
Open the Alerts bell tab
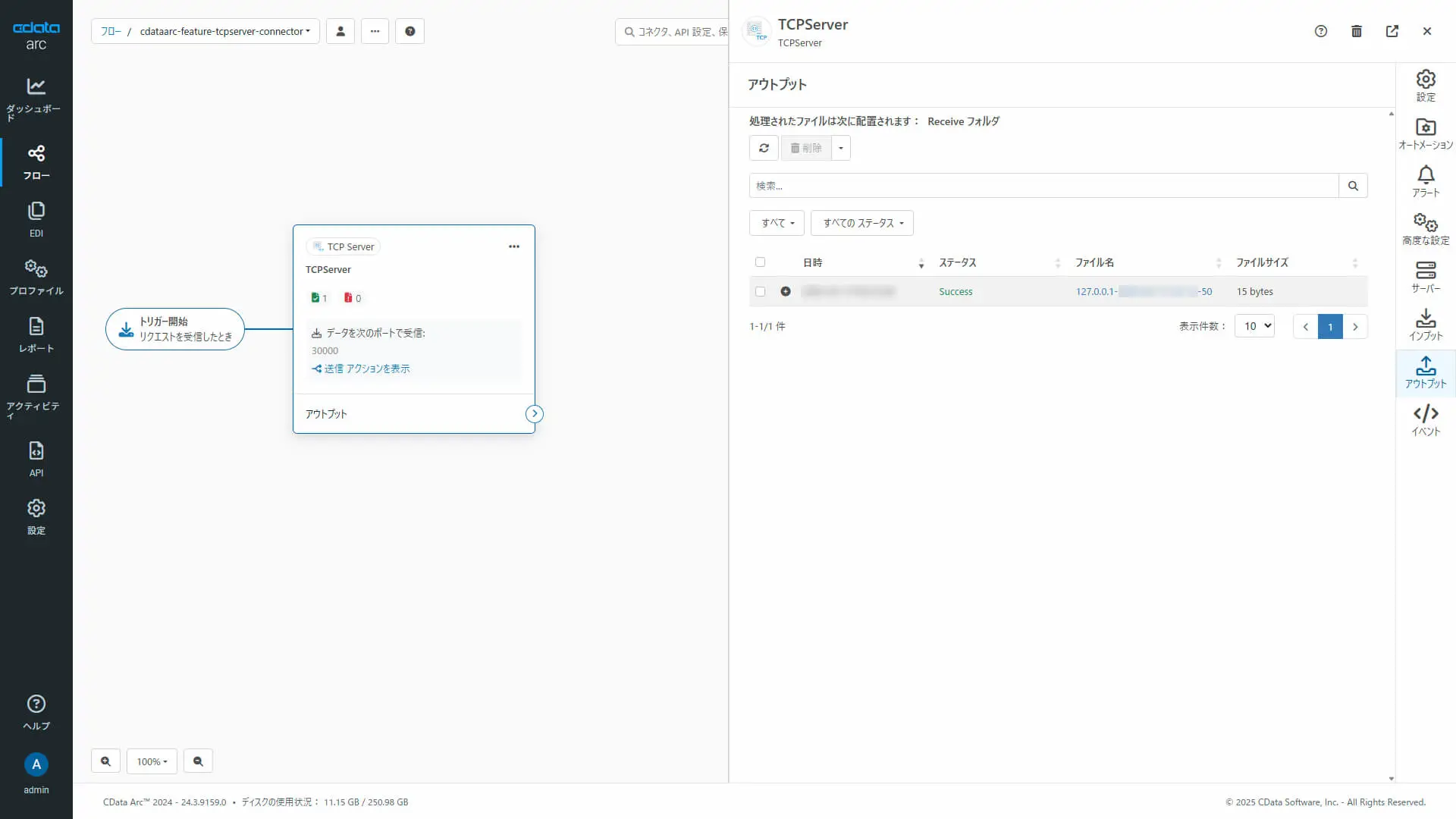[x=1425, y=181]
